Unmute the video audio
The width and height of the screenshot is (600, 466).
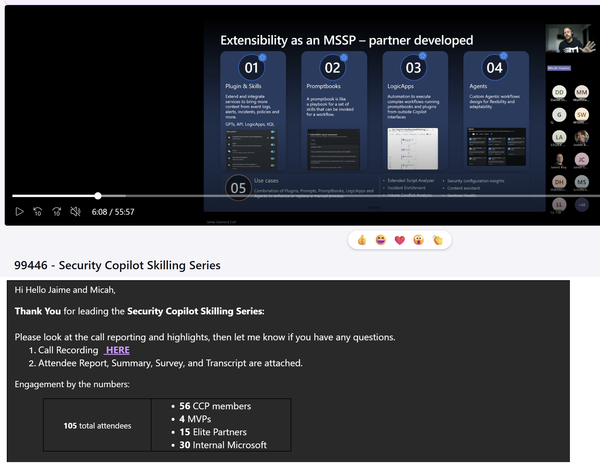75,212
